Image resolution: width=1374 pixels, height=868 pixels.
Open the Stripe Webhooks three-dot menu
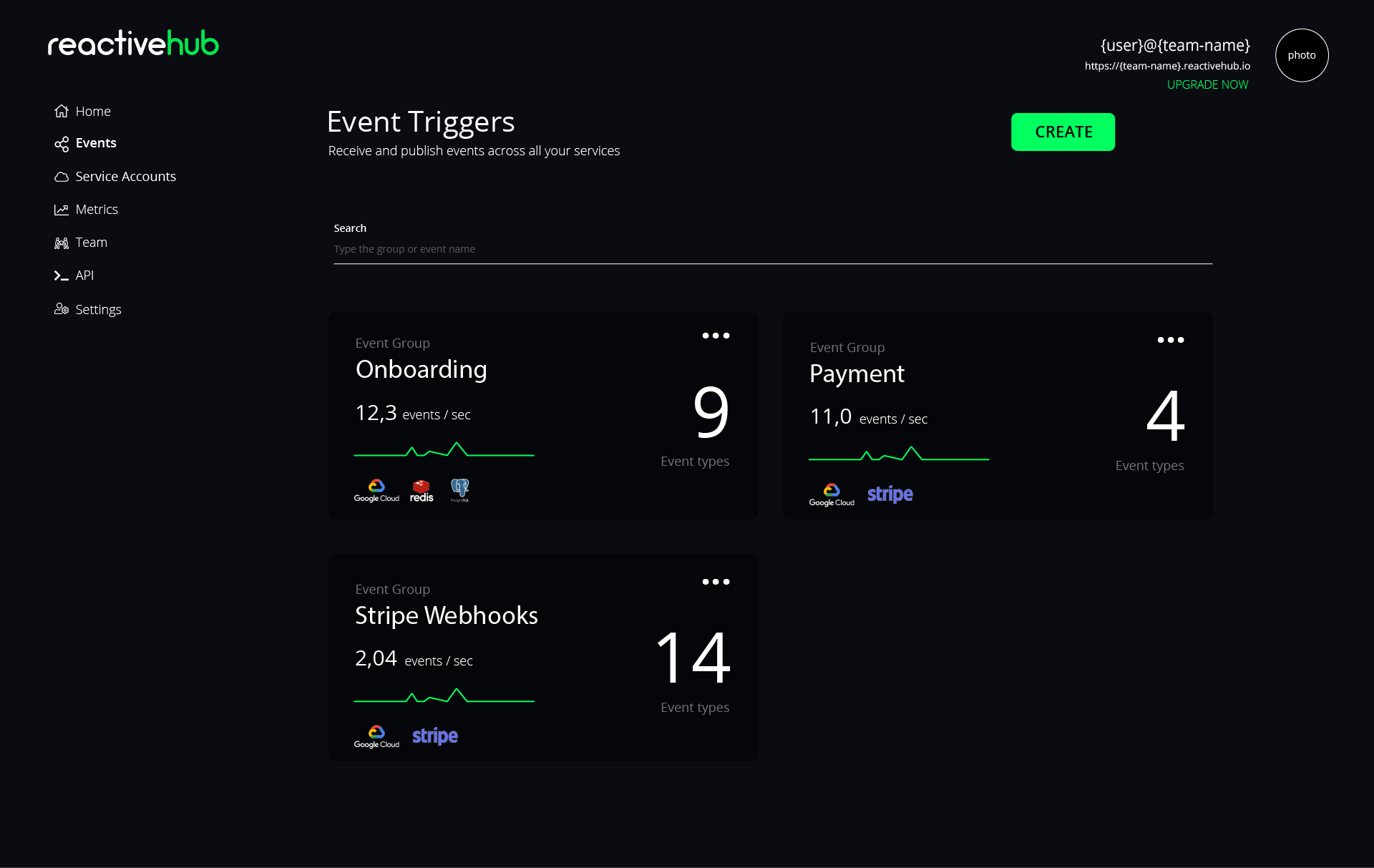pos(716,582)
